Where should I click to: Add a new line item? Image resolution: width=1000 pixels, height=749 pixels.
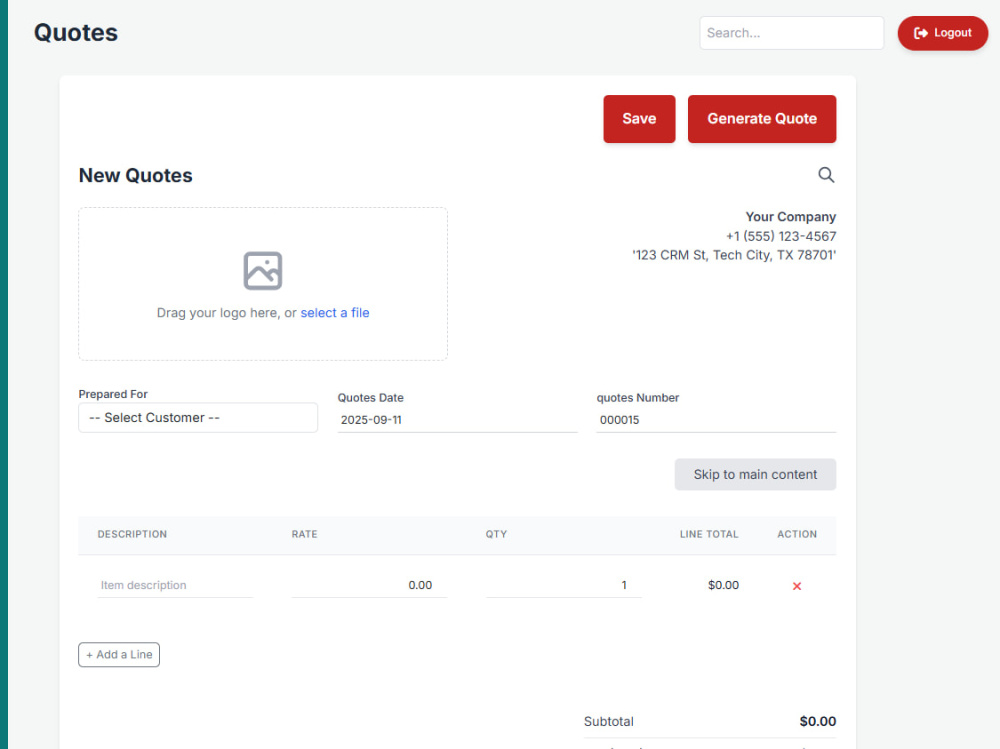pyautogui.click(x=119, y=655)
